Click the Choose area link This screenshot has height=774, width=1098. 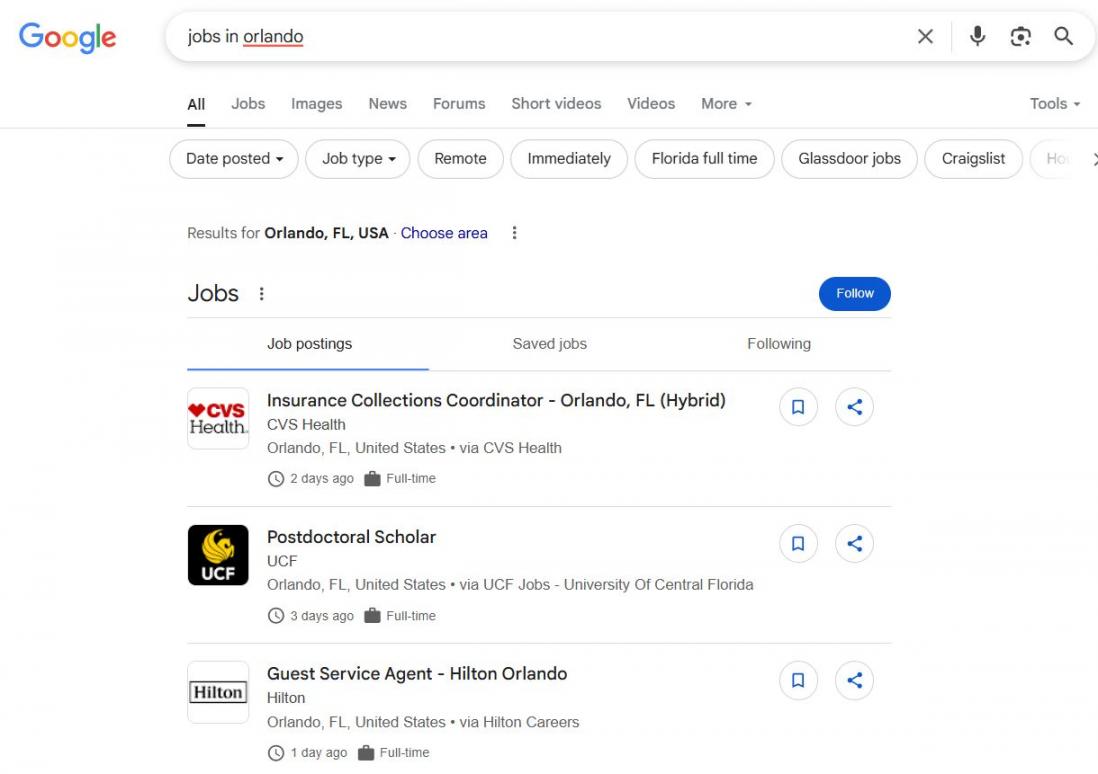[444, 233]
